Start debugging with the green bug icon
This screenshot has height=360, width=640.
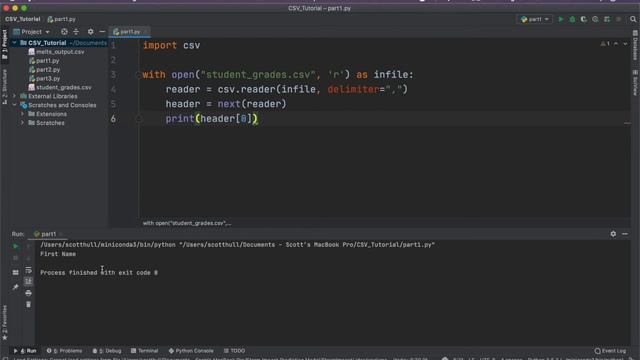point(572,19)
